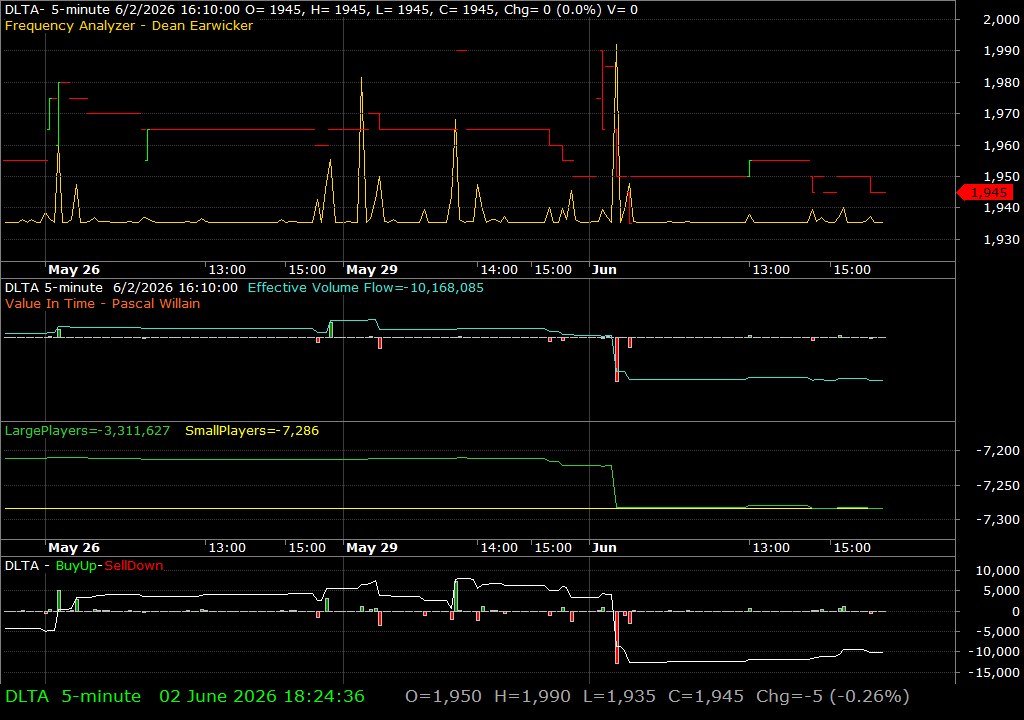Screen dimensions: 1024x720
Task: Click the C=1,945 status bar value
Action: click(705, 696)
